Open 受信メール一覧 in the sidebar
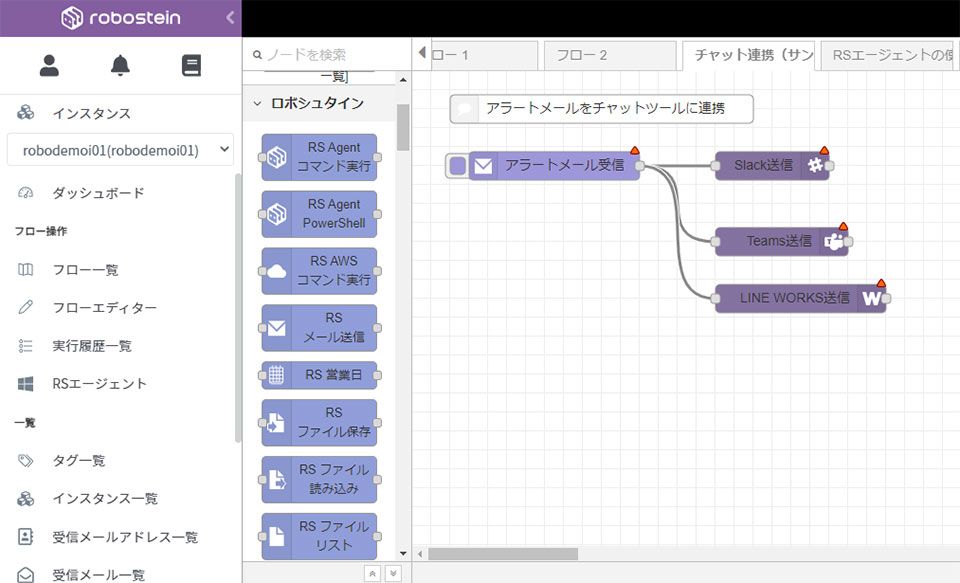The width and height of the screenshot is (960, 583). (99, 575)
